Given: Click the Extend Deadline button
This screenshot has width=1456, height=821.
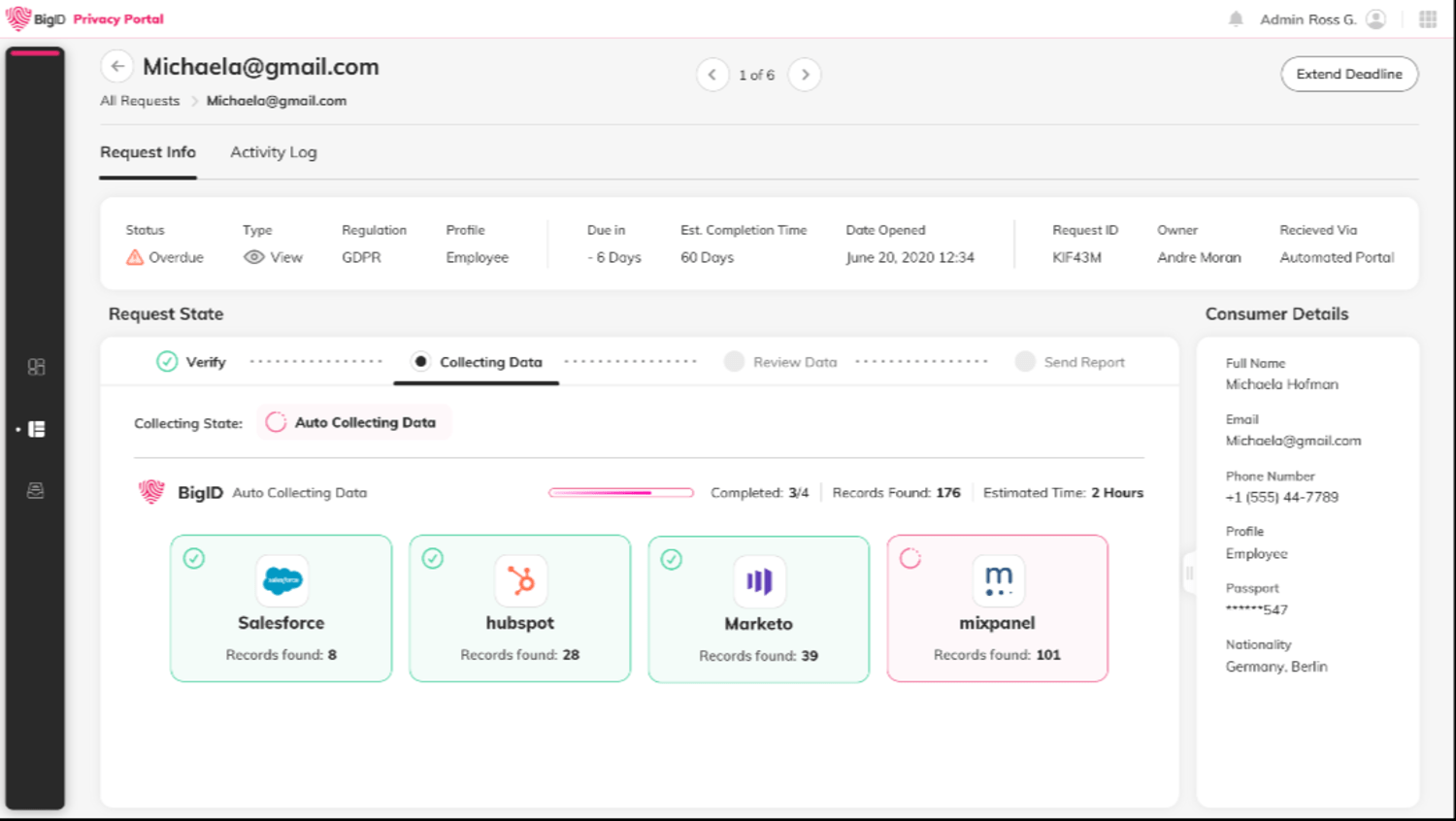Looking at the screenshot, I should point(1349,75).
